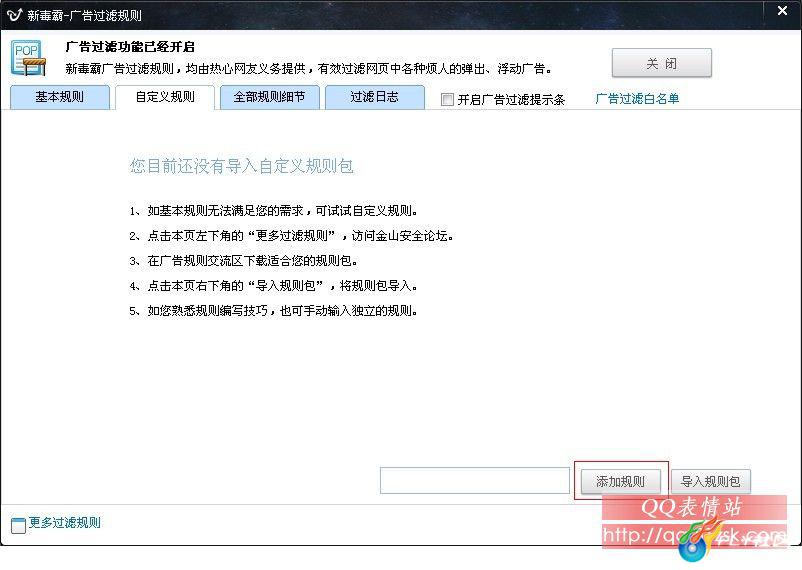Click the heading 您目前还没有导入自定义规则包
Image resolution: width=802 pixels, height=570 pixels.
[x=241, y=166]
